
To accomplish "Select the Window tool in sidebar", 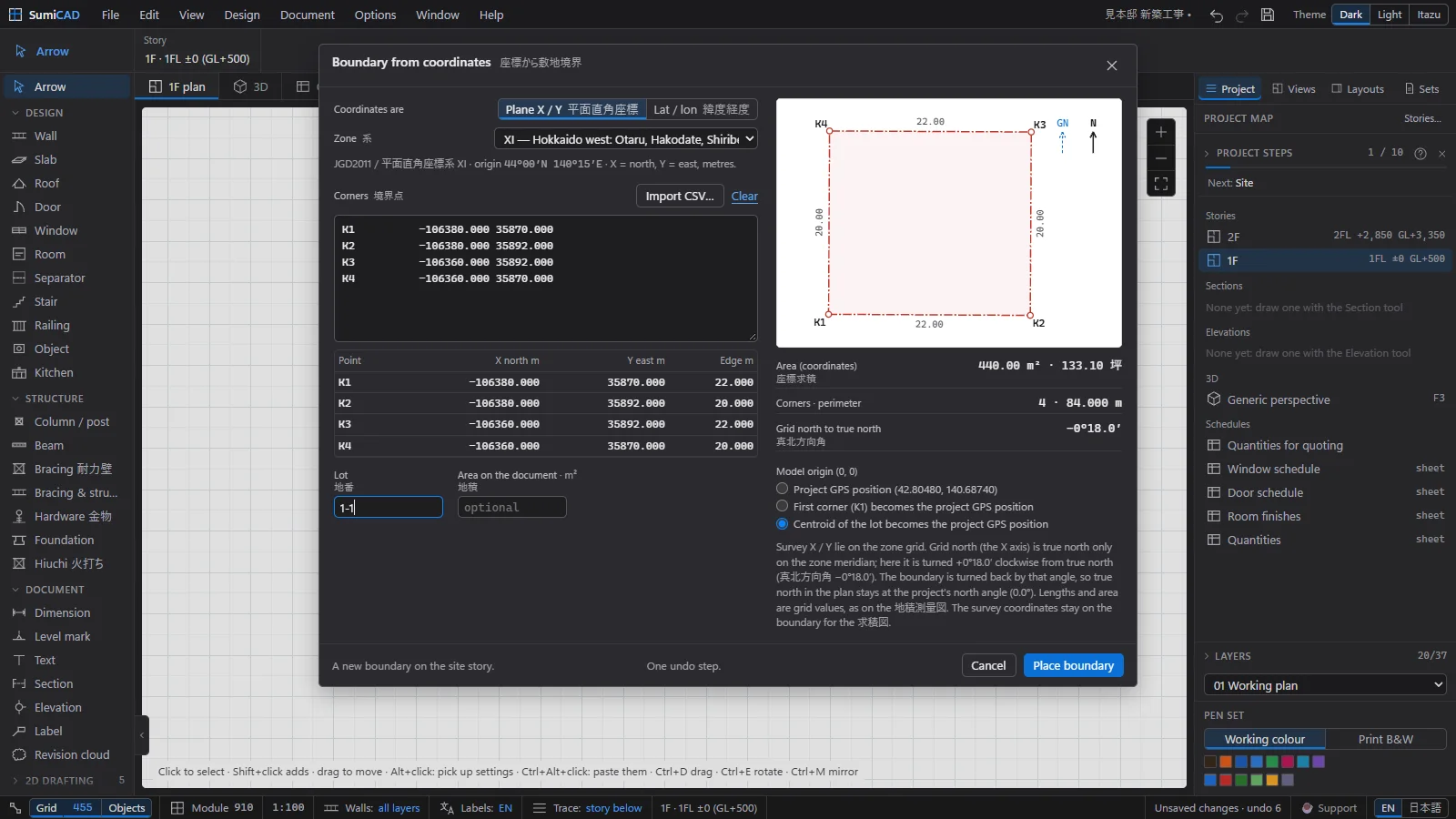I will pyautogui.click(x=67, y=231).
